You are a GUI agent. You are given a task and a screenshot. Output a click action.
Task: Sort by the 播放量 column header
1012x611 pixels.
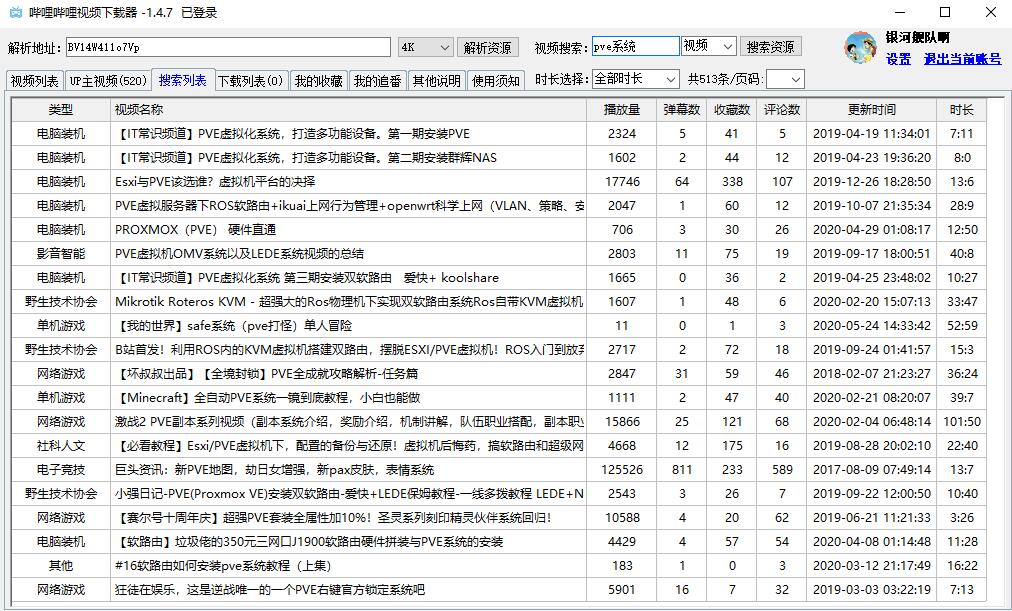[621, 109]
